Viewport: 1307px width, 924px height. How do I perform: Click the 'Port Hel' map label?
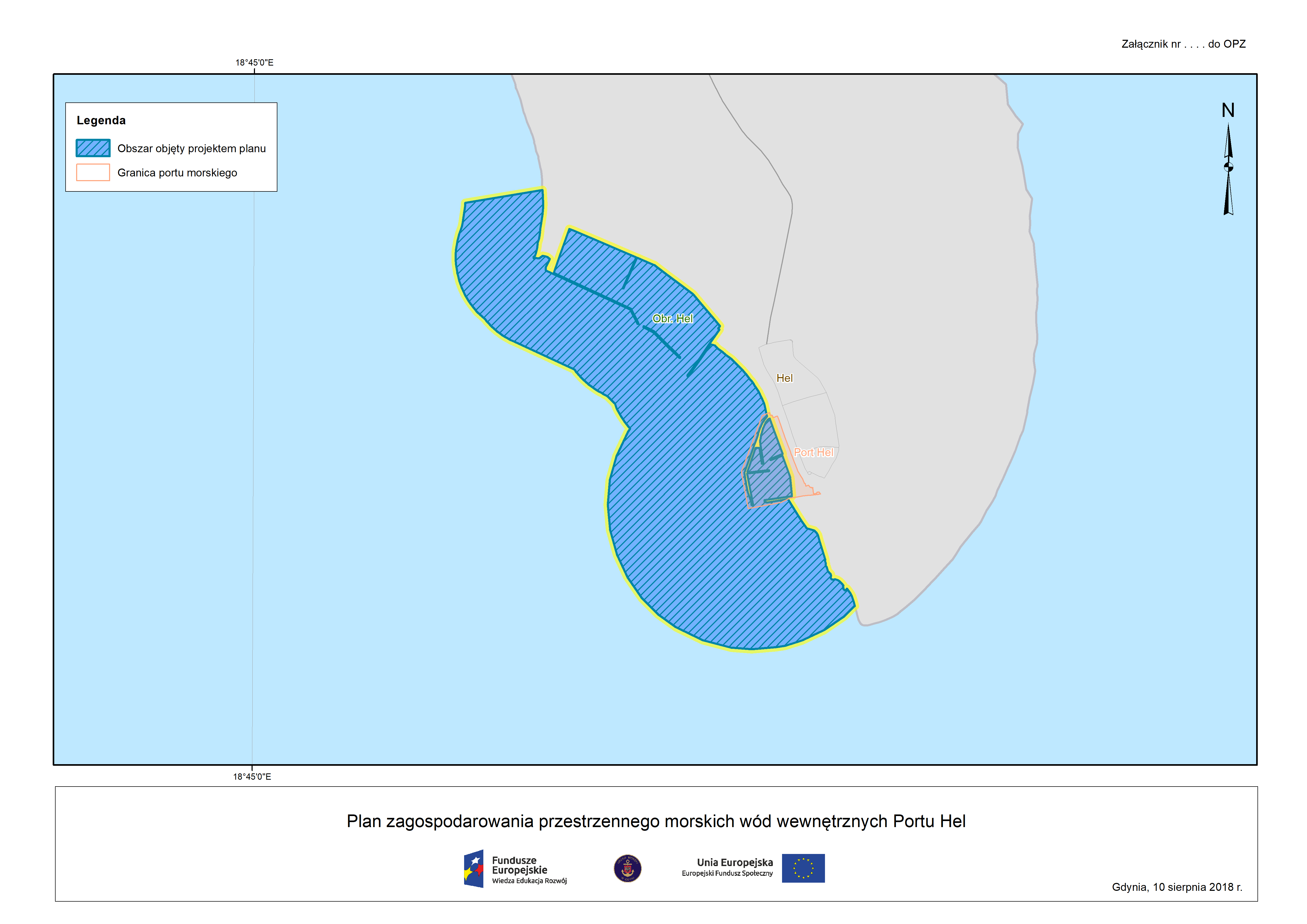(813, 452)
